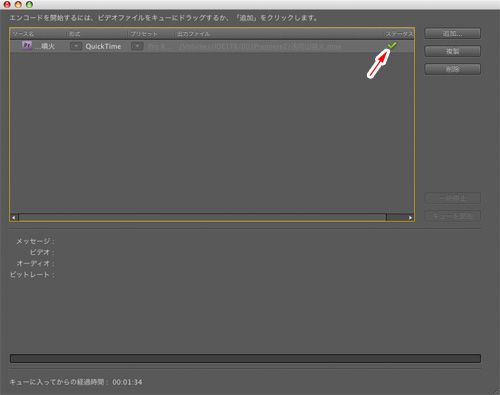
Task: Open the format dropdown beside QuickTime
Action: click(76, 46)
